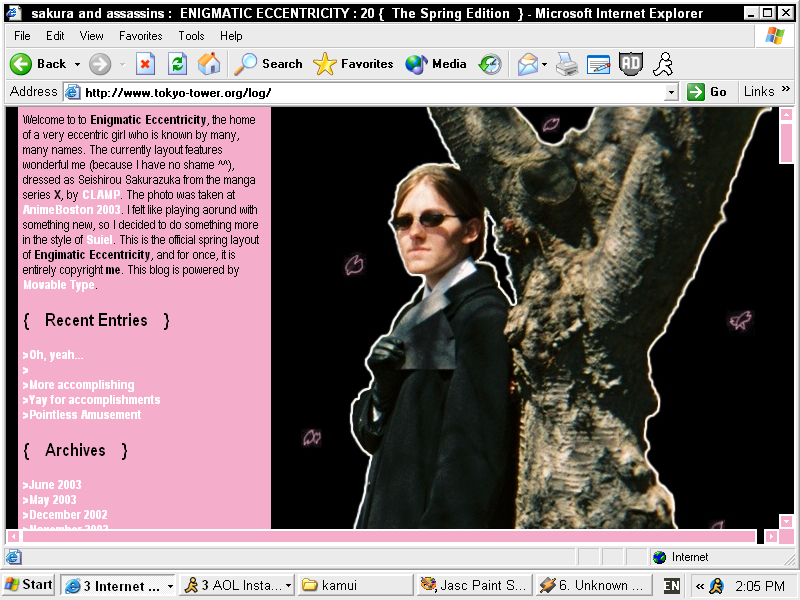Open the View menu
This screenshot has height=600, width=800.
pyautogui.click(x=91, y=36)
